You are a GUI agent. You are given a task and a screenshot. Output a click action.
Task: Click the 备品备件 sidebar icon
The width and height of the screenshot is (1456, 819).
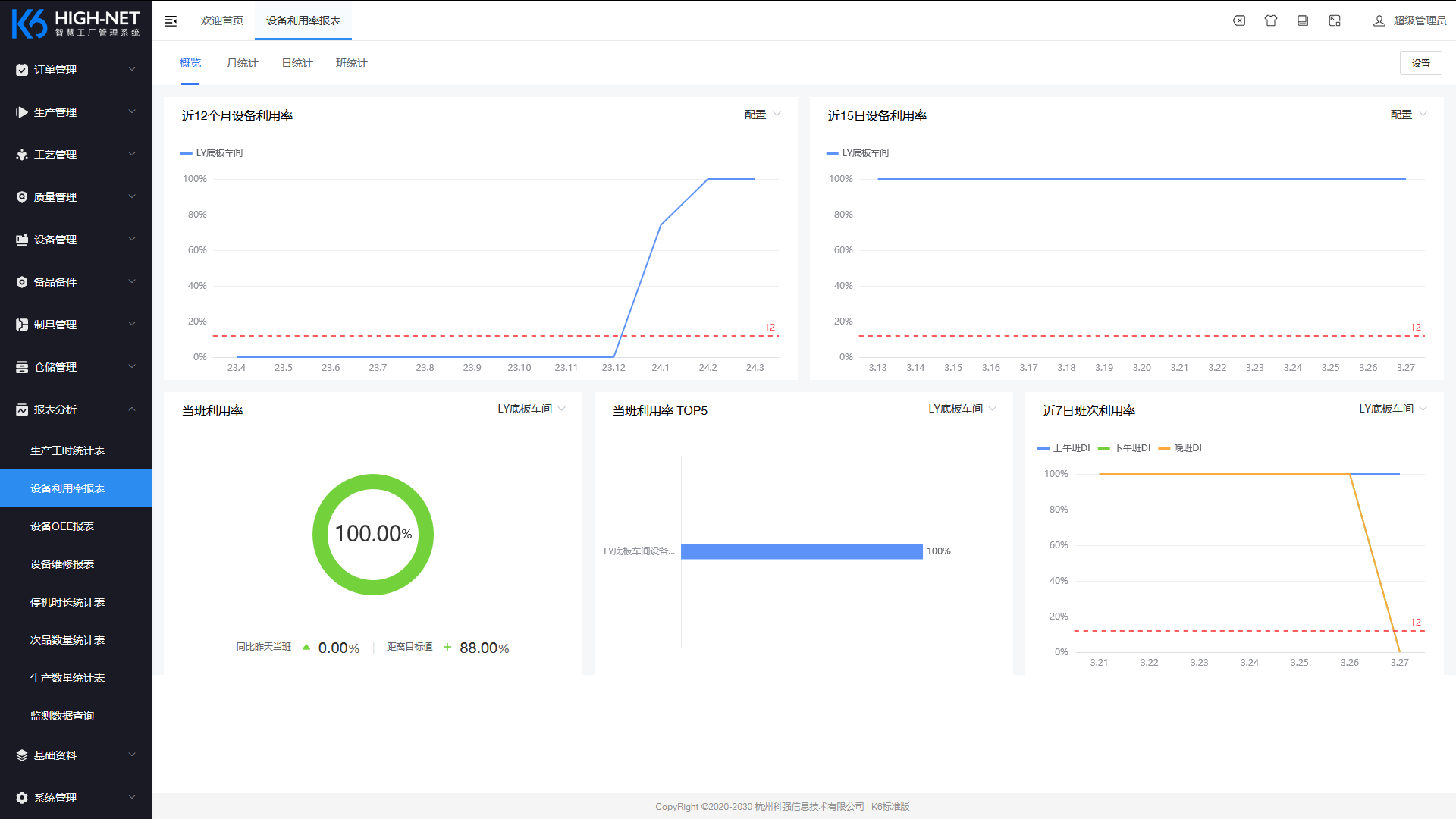(x=22, y=282)
